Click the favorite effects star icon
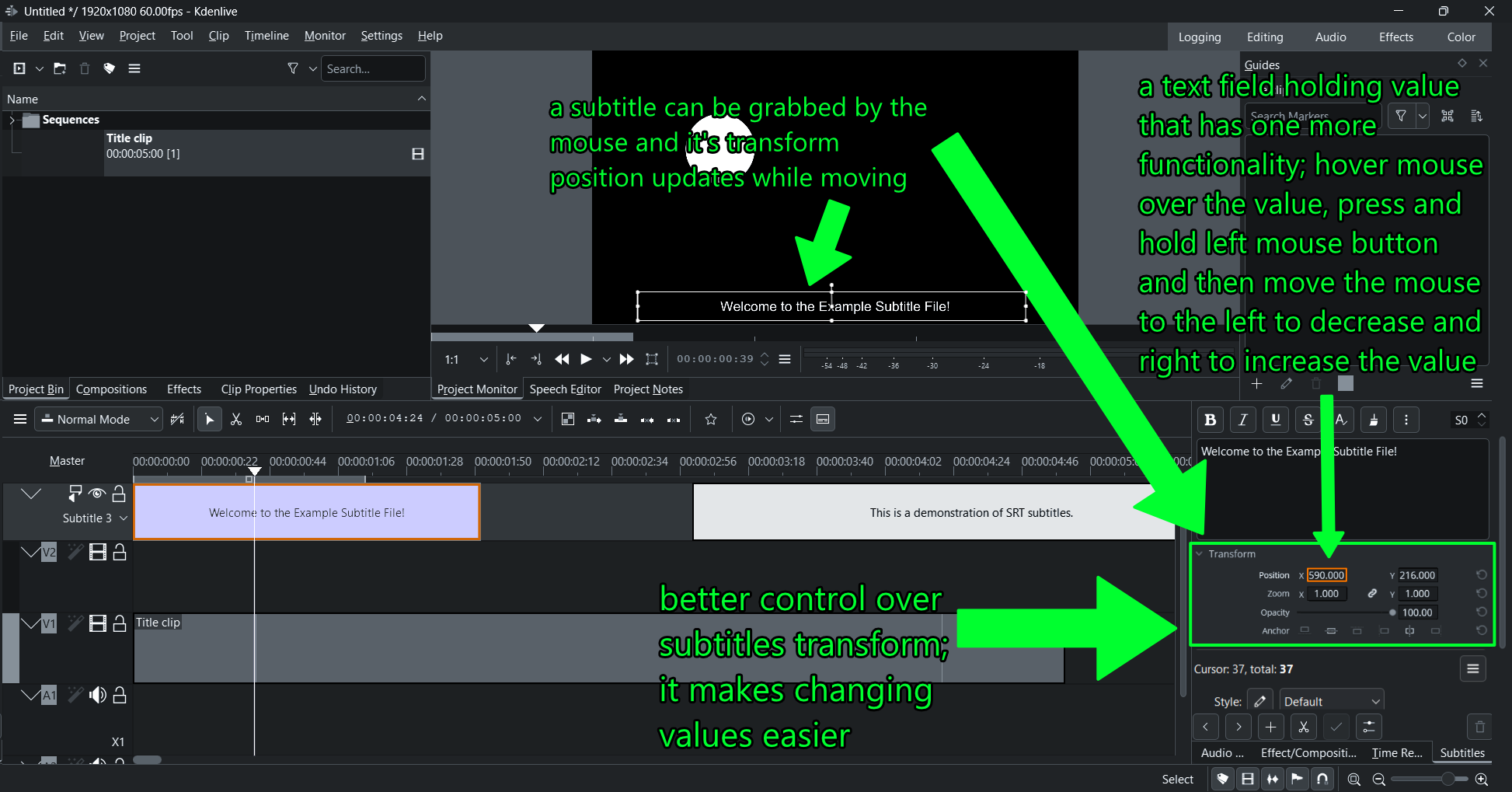The width and height of the screenshot is (1512, 792). tap(710, 420)
